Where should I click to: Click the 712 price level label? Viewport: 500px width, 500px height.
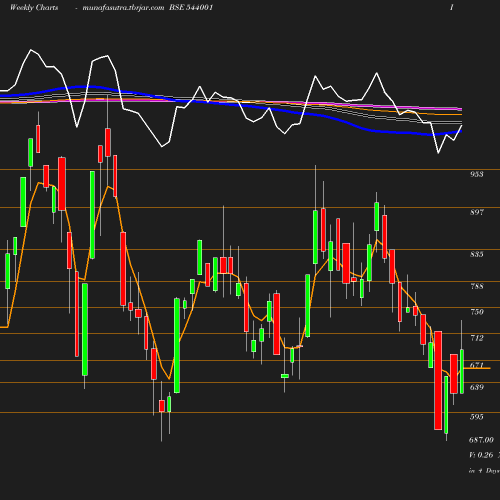click(x=477, y=338)
